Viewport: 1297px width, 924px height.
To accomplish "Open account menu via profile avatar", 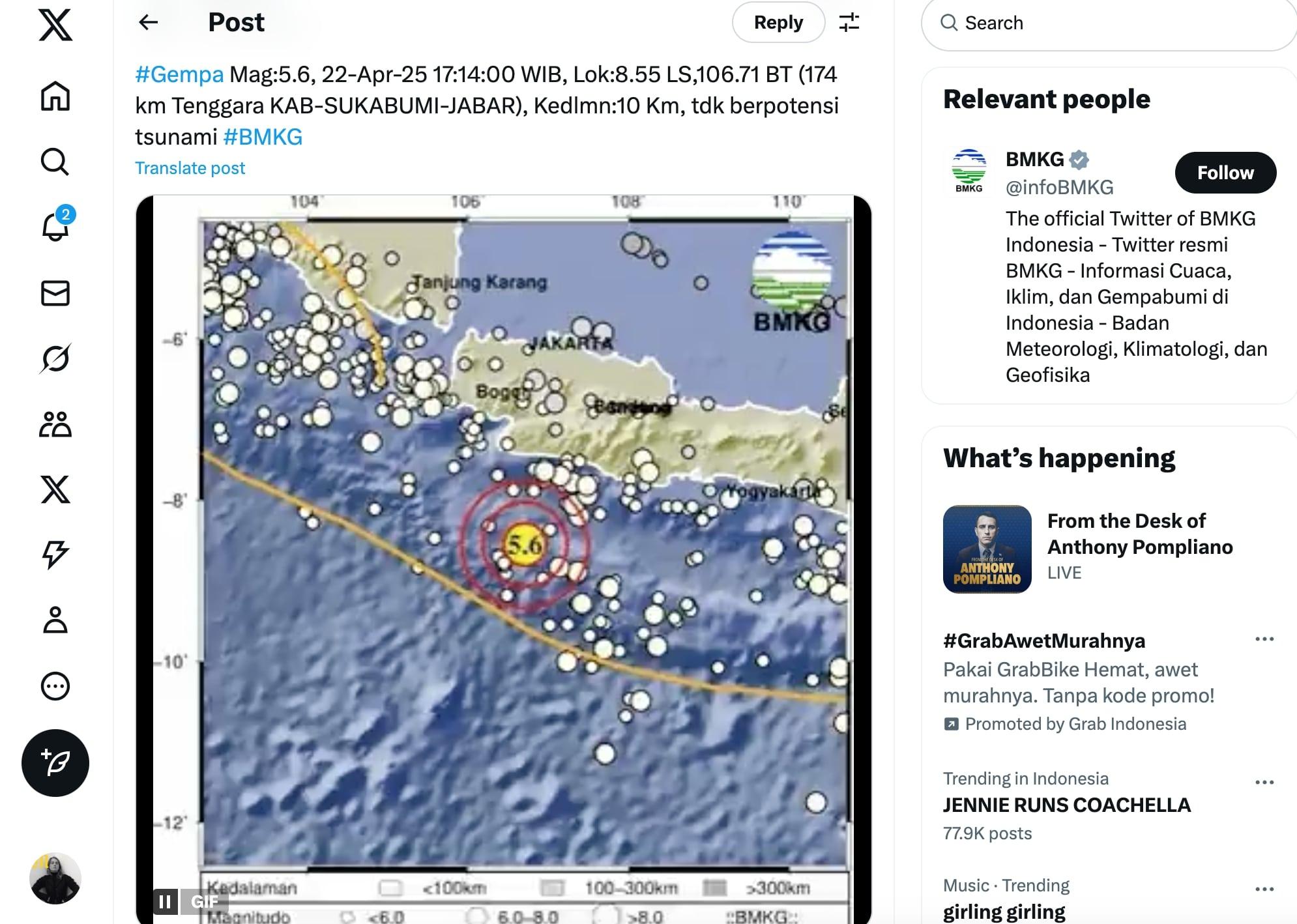I will 55,878.
